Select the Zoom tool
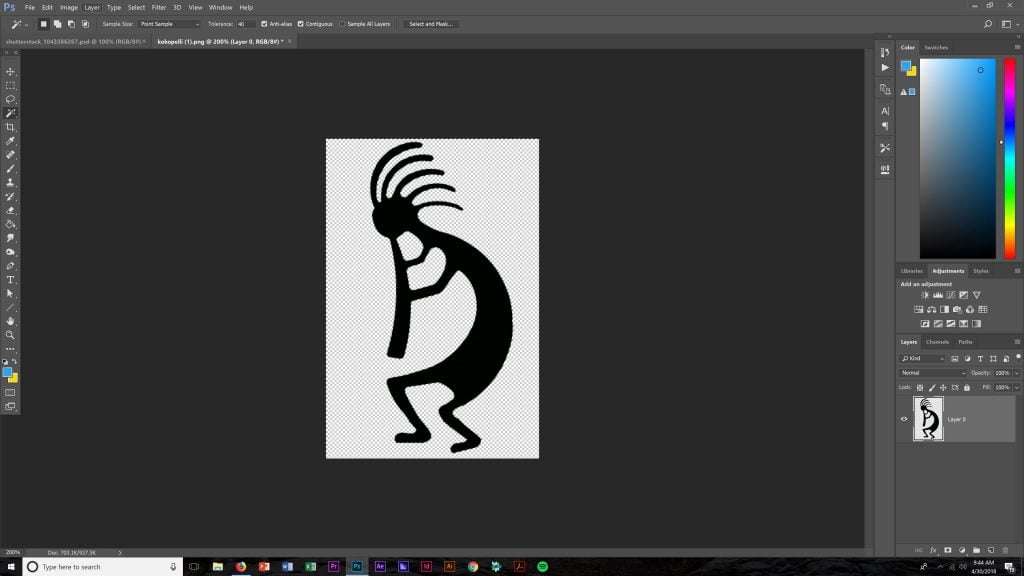The height and width of the screenshot is (576, 1024). [10, 335]
